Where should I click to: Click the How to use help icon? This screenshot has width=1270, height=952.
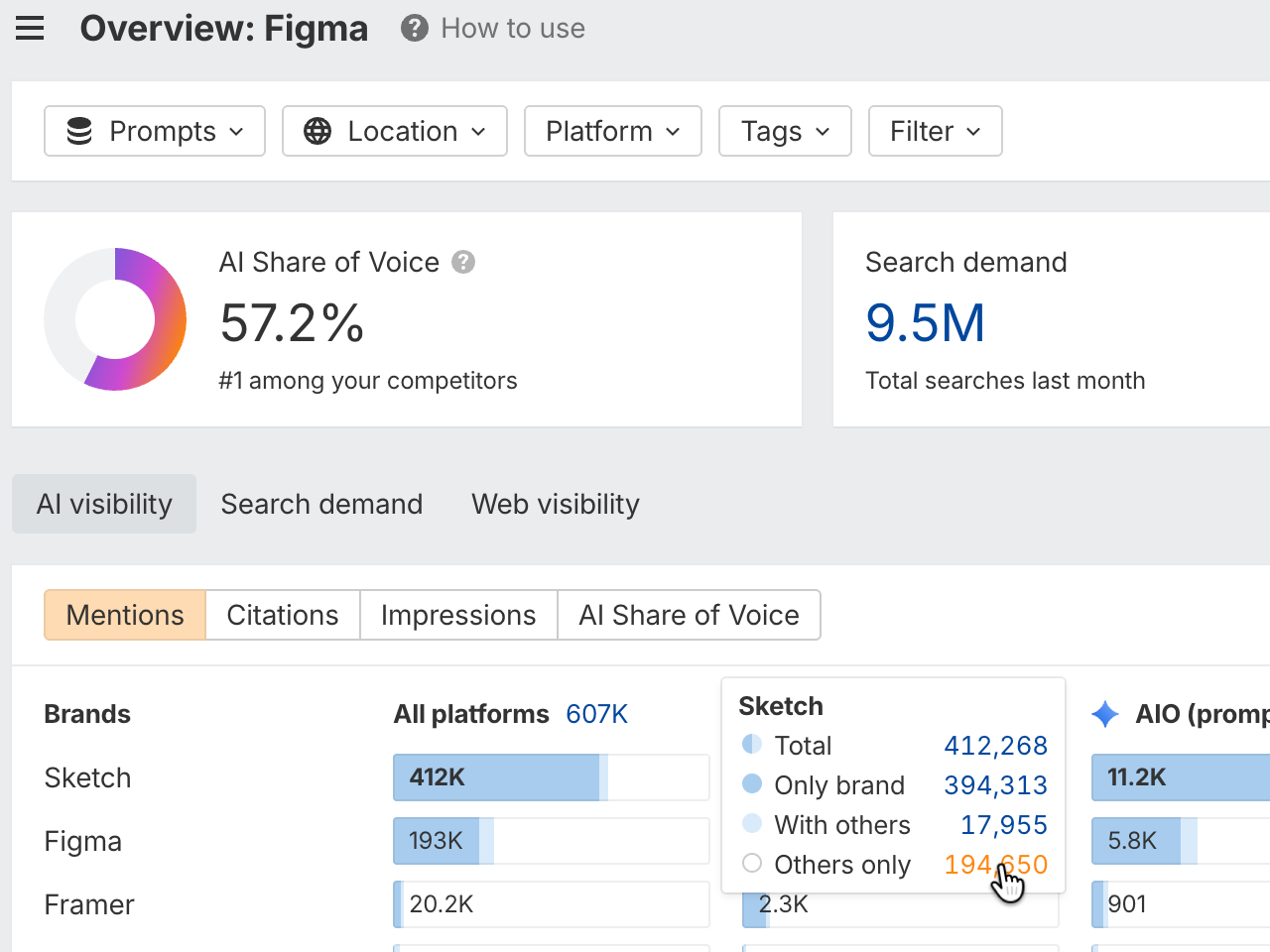tap(415, 29)
